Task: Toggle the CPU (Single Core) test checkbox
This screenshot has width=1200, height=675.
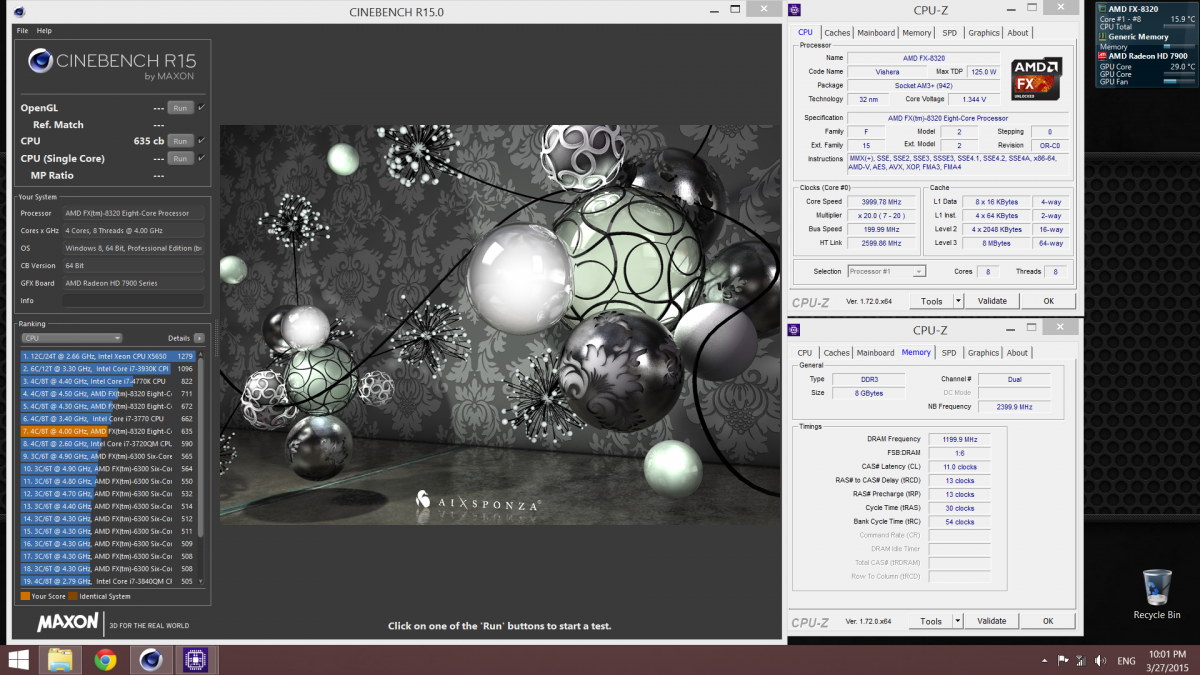Action: point(202,158)
